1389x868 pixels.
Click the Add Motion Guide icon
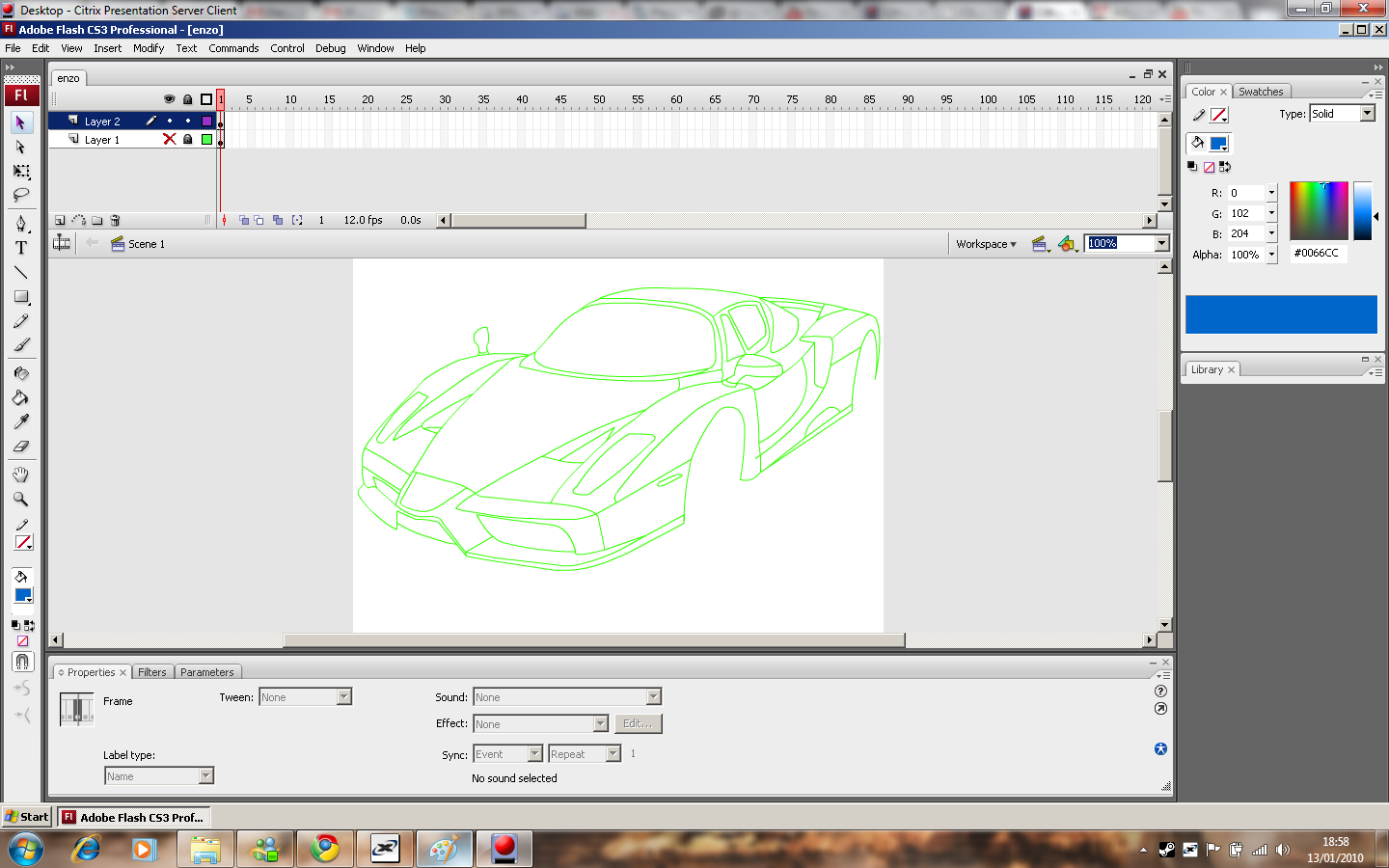point(79,220)
